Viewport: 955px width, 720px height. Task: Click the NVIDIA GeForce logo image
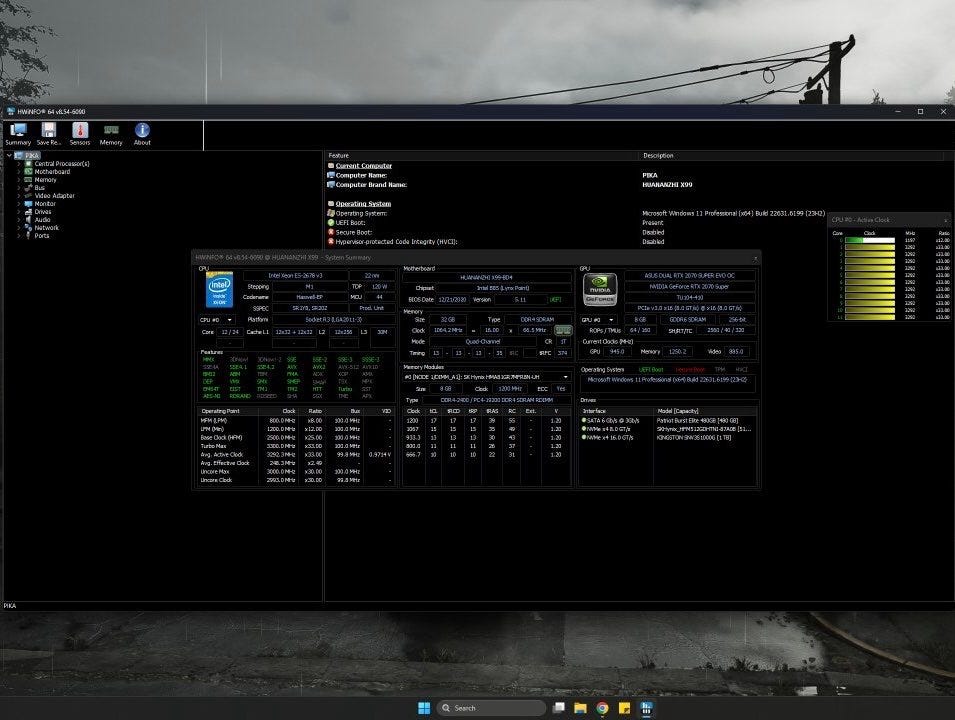pyautogui.click(x=600, y=289)
